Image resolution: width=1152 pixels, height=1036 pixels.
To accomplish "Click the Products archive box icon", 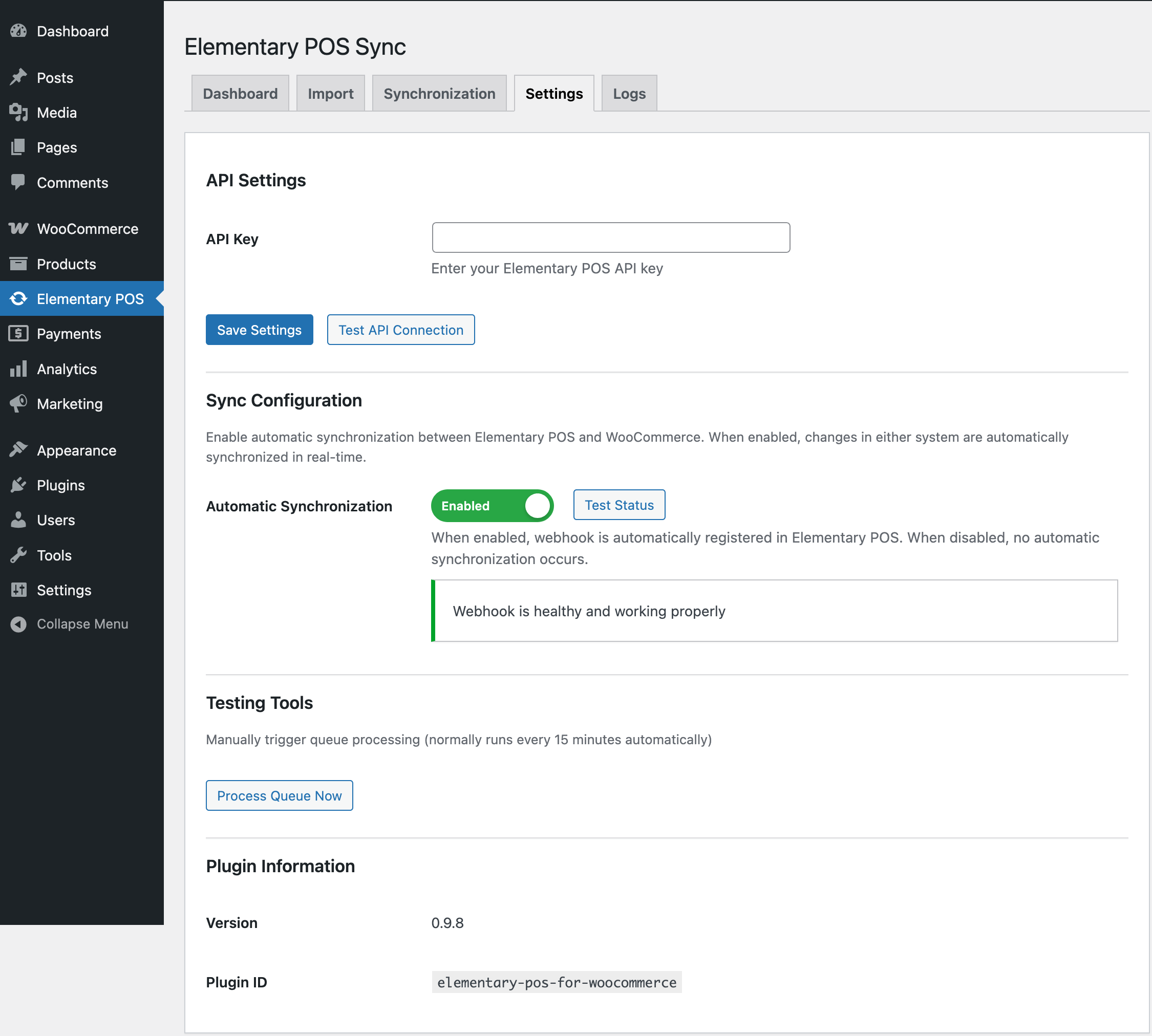I will pos(18,264).
